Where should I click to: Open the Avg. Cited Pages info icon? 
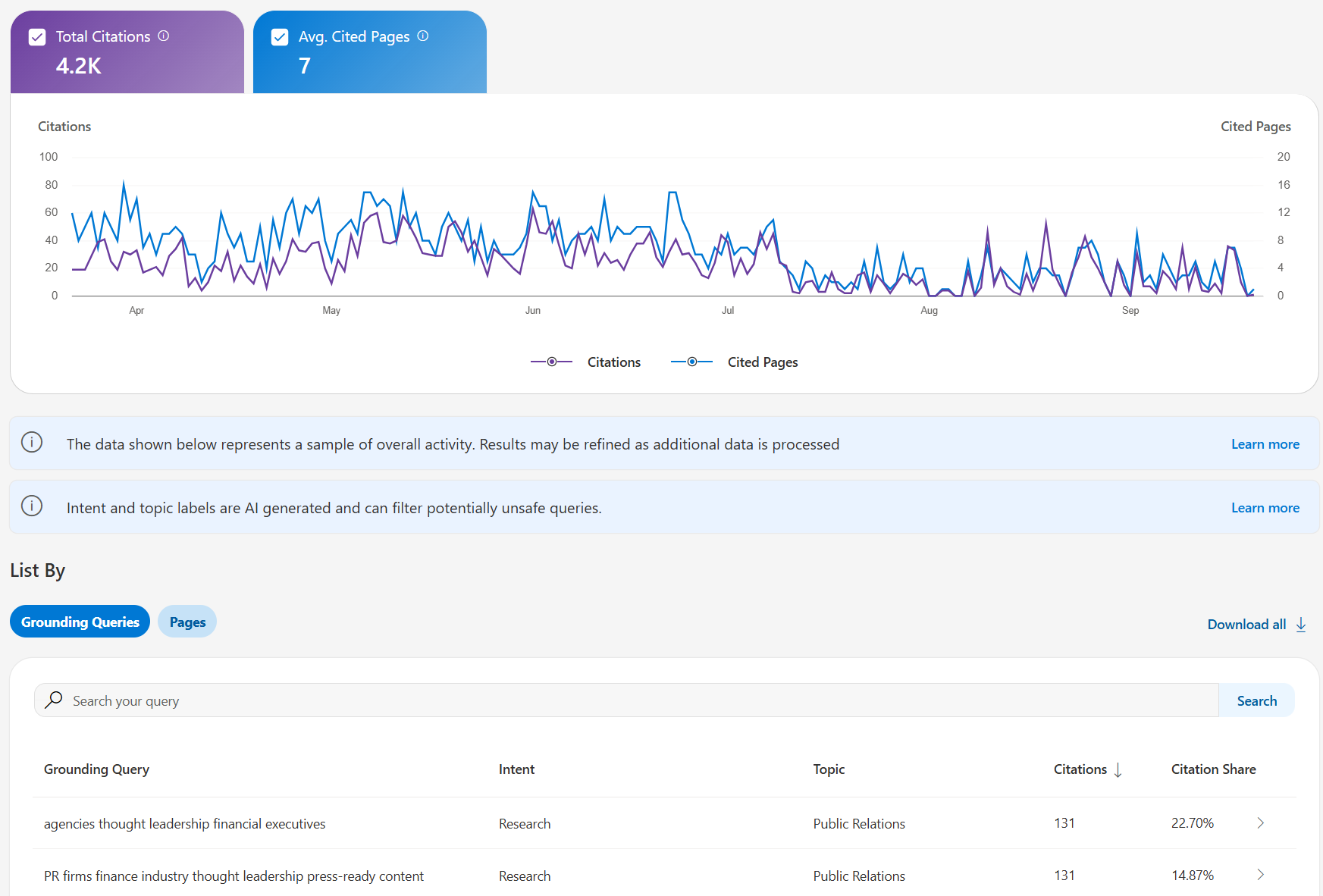pos(423,36)
